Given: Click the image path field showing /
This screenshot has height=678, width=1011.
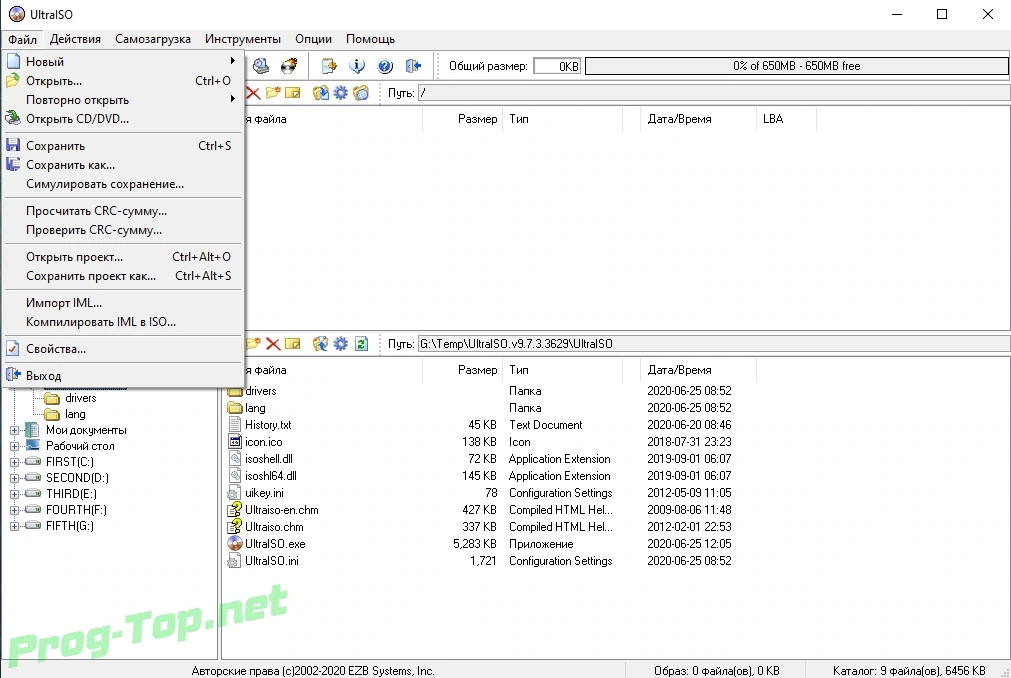Looking at the screenshot, I should [713, 93].
